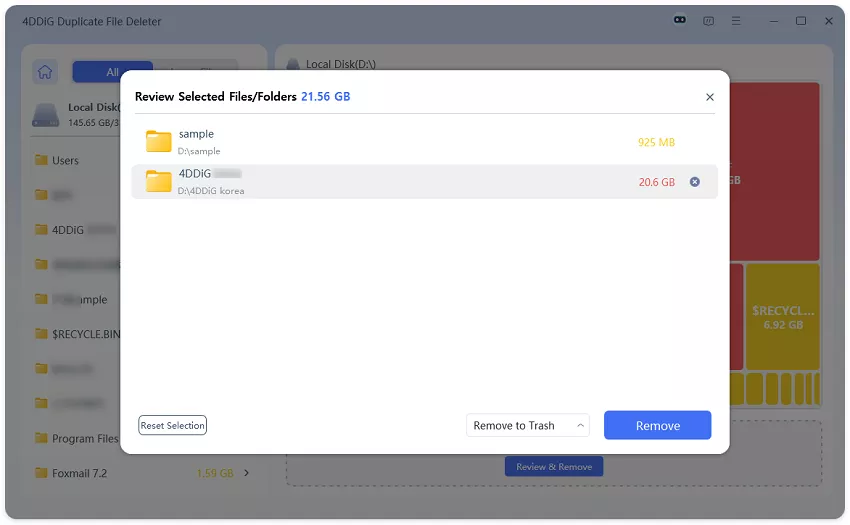
Task: Open the Remove to Trash dropdown
Action: pos(527,425)
